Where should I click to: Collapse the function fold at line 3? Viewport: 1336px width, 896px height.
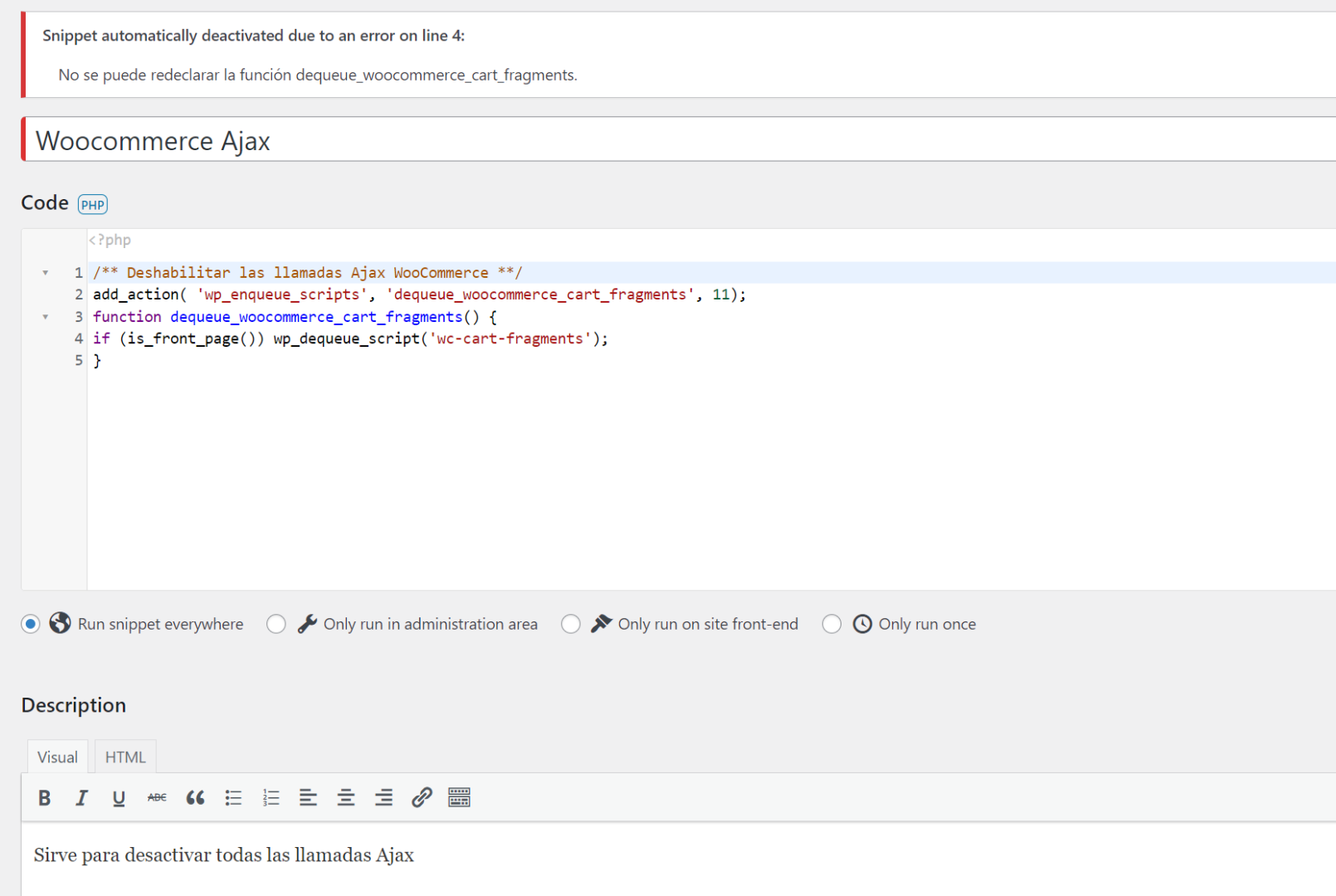coord(46,317)
